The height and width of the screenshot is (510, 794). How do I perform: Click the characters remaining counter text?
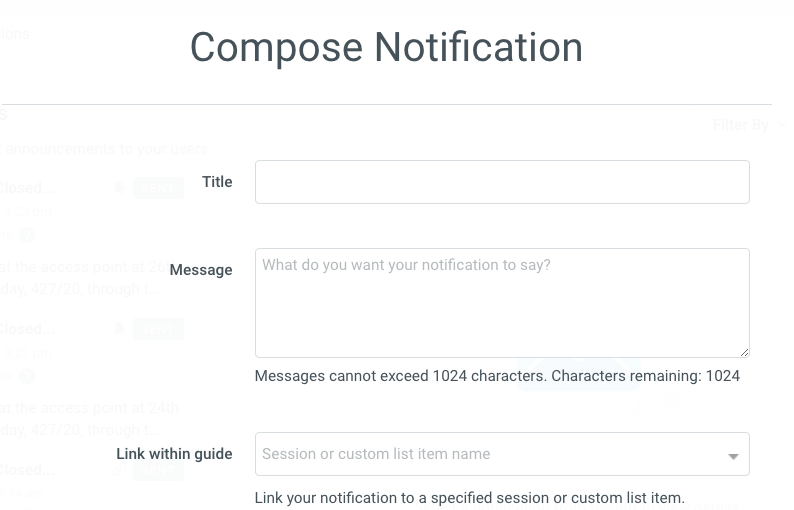pos(497,376)
